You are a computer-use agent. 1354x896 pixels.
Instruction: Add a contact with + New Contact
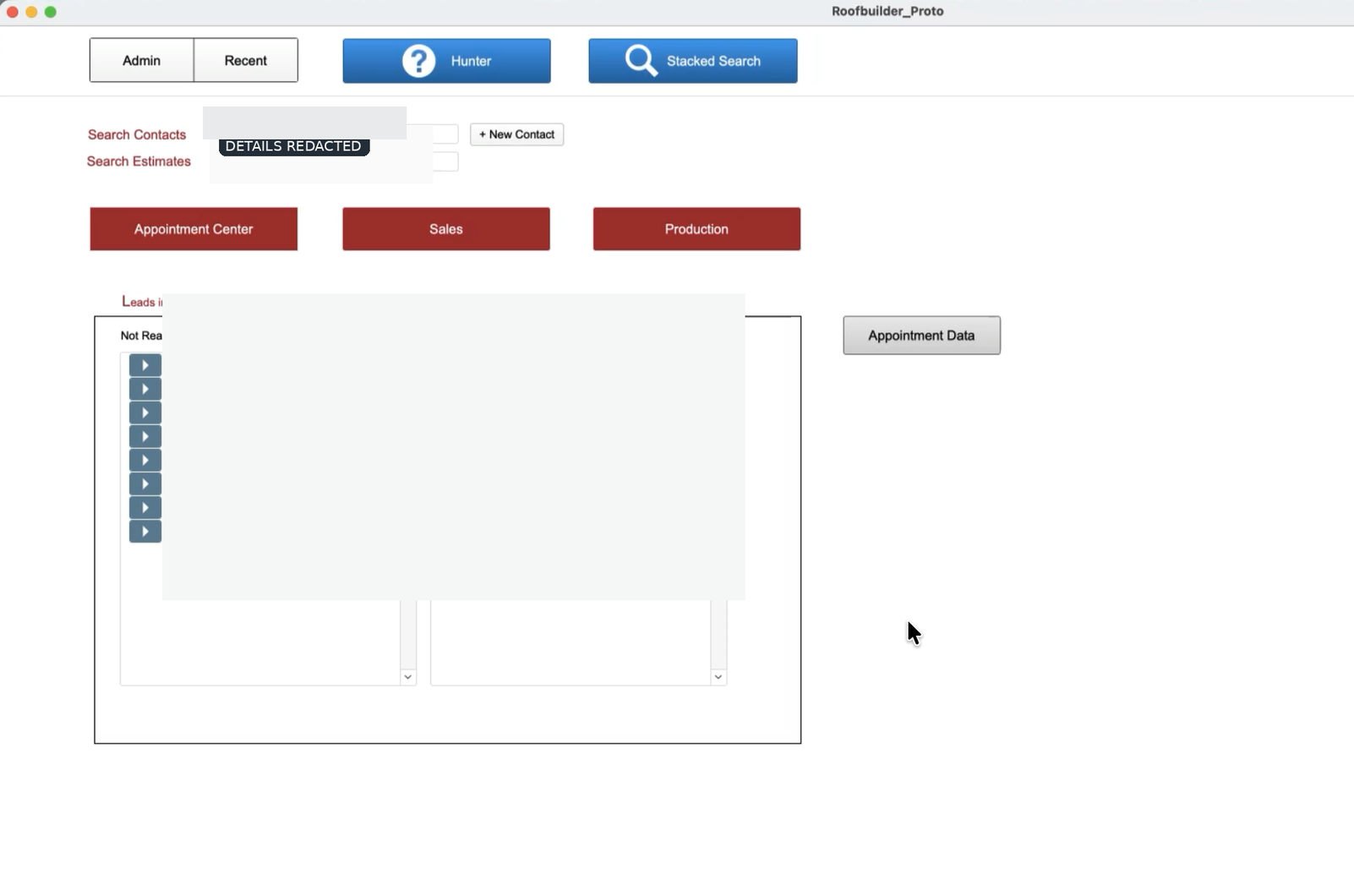tap(517, 134)
